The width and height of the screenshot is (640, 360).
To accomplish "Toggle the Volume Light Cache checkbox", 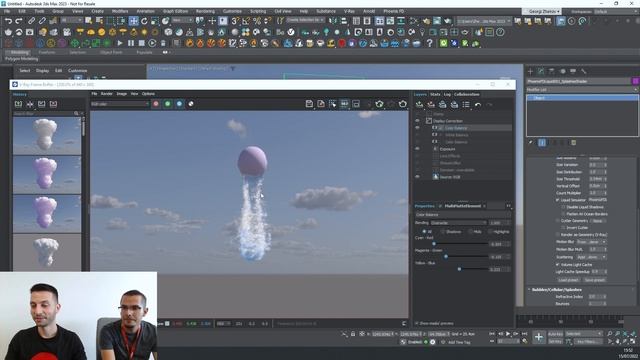I will point(558,264).
